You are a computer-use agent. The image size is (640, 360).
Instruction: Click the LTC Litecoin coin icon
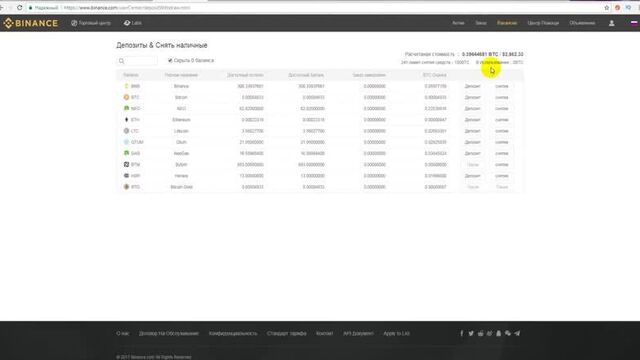point(127,131)
